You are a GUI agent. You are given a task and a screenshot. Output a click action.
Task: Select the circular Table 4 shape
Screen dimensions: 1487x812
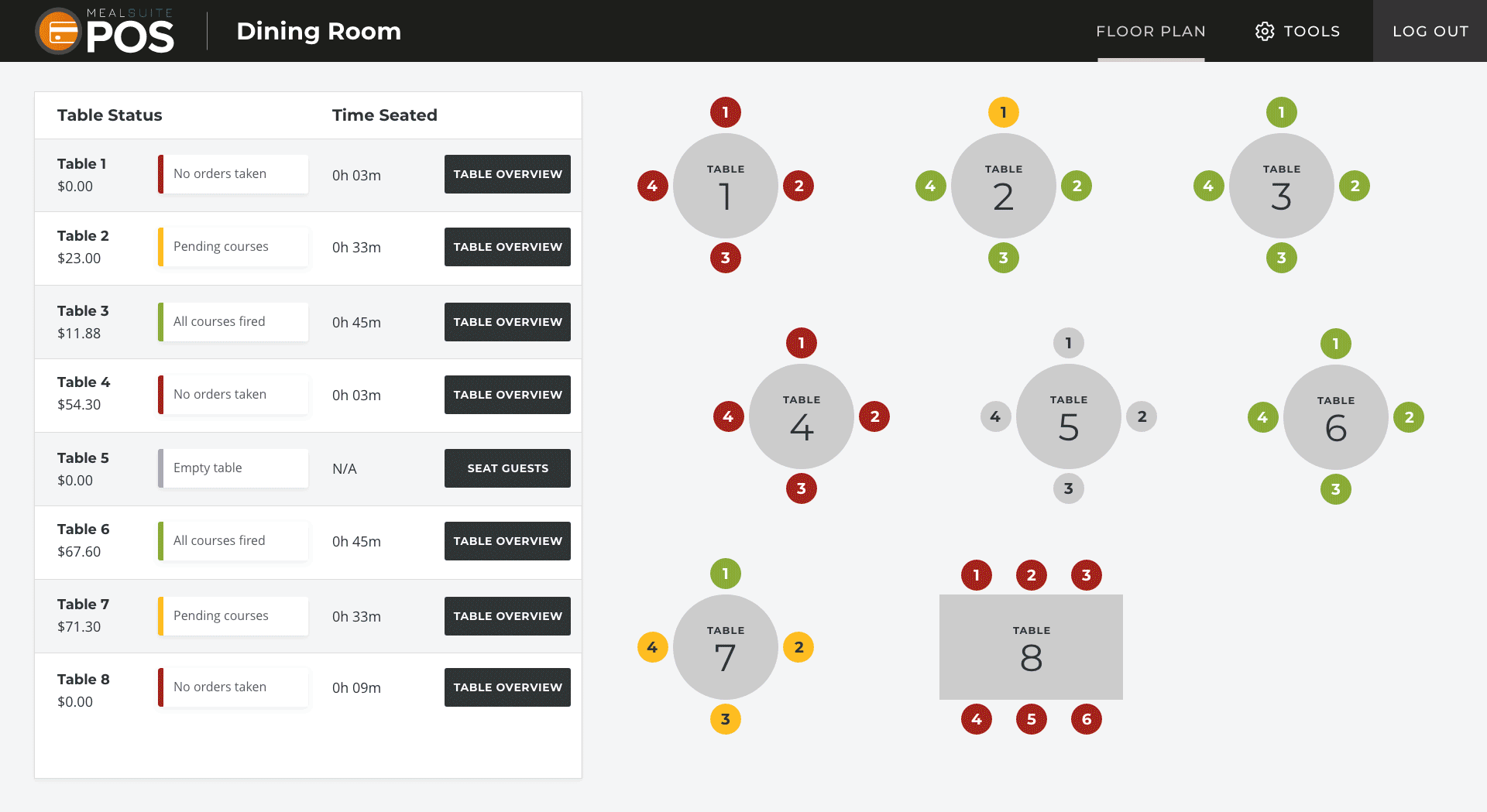[801, 416]
